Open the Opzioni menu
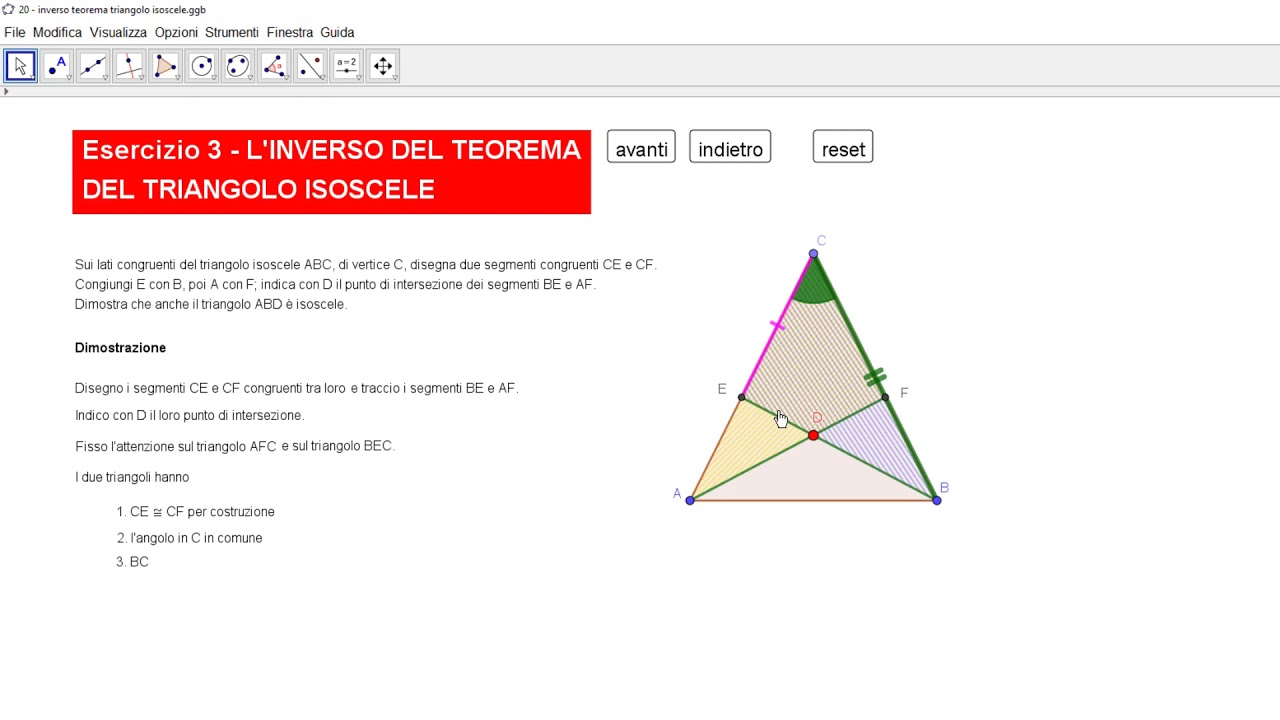The width and height of the screenshot is (1280, 720). [176, 32]
